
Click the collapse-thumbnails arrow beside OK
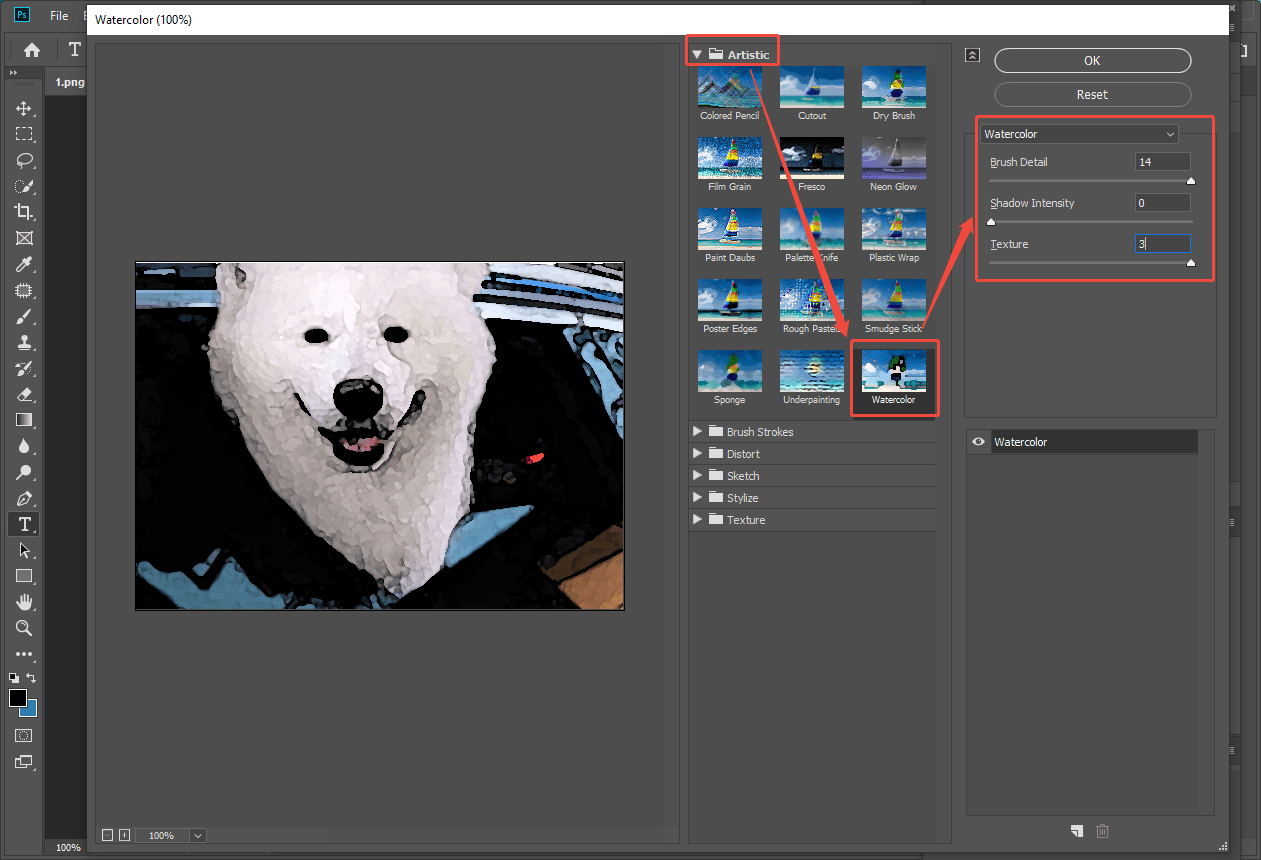972,55
